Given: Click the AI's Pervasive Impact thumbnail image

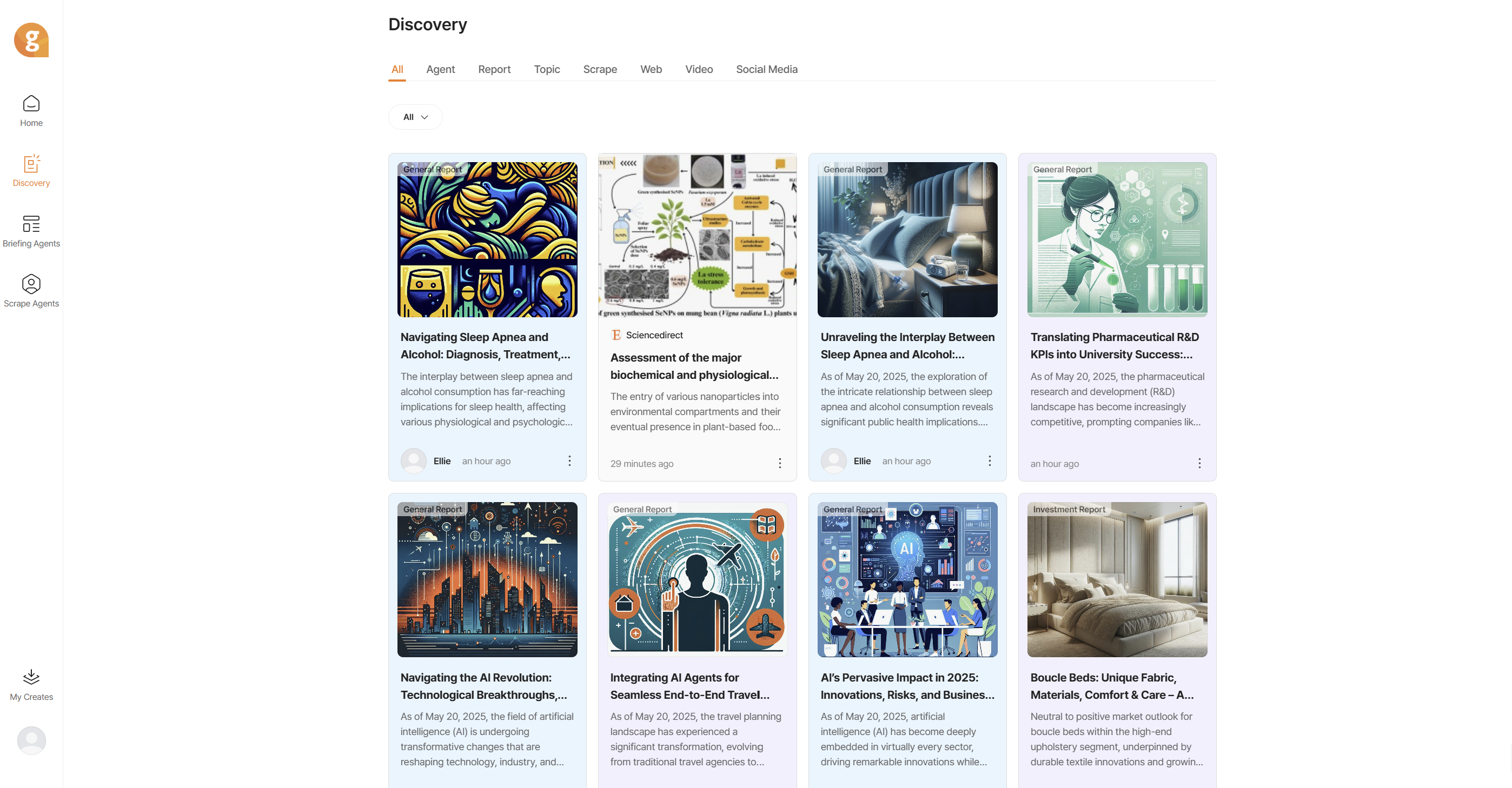Looking at the screenshot, I should point(907,579).
